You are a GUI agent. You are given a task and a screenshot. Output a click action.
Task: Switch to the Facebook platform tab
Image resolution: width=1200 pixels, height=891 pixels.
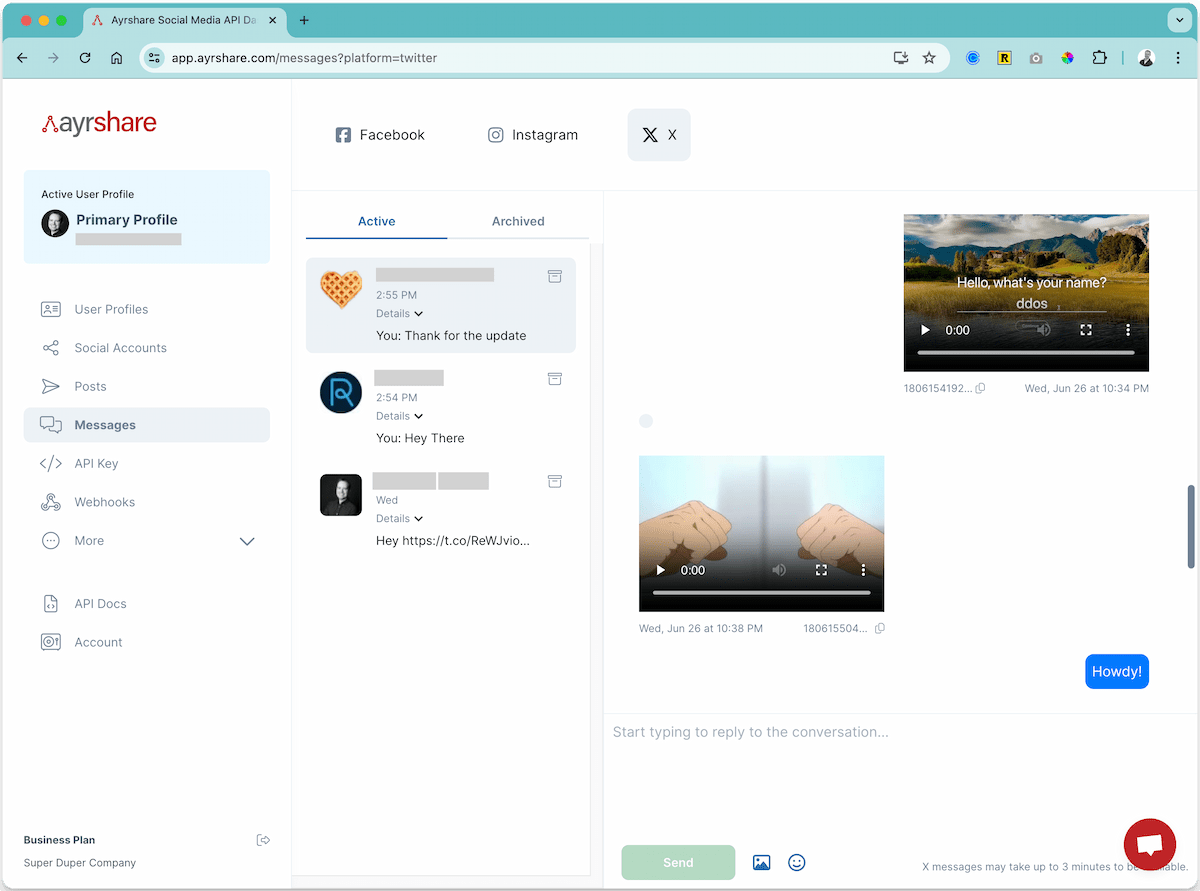coord(380,135)
